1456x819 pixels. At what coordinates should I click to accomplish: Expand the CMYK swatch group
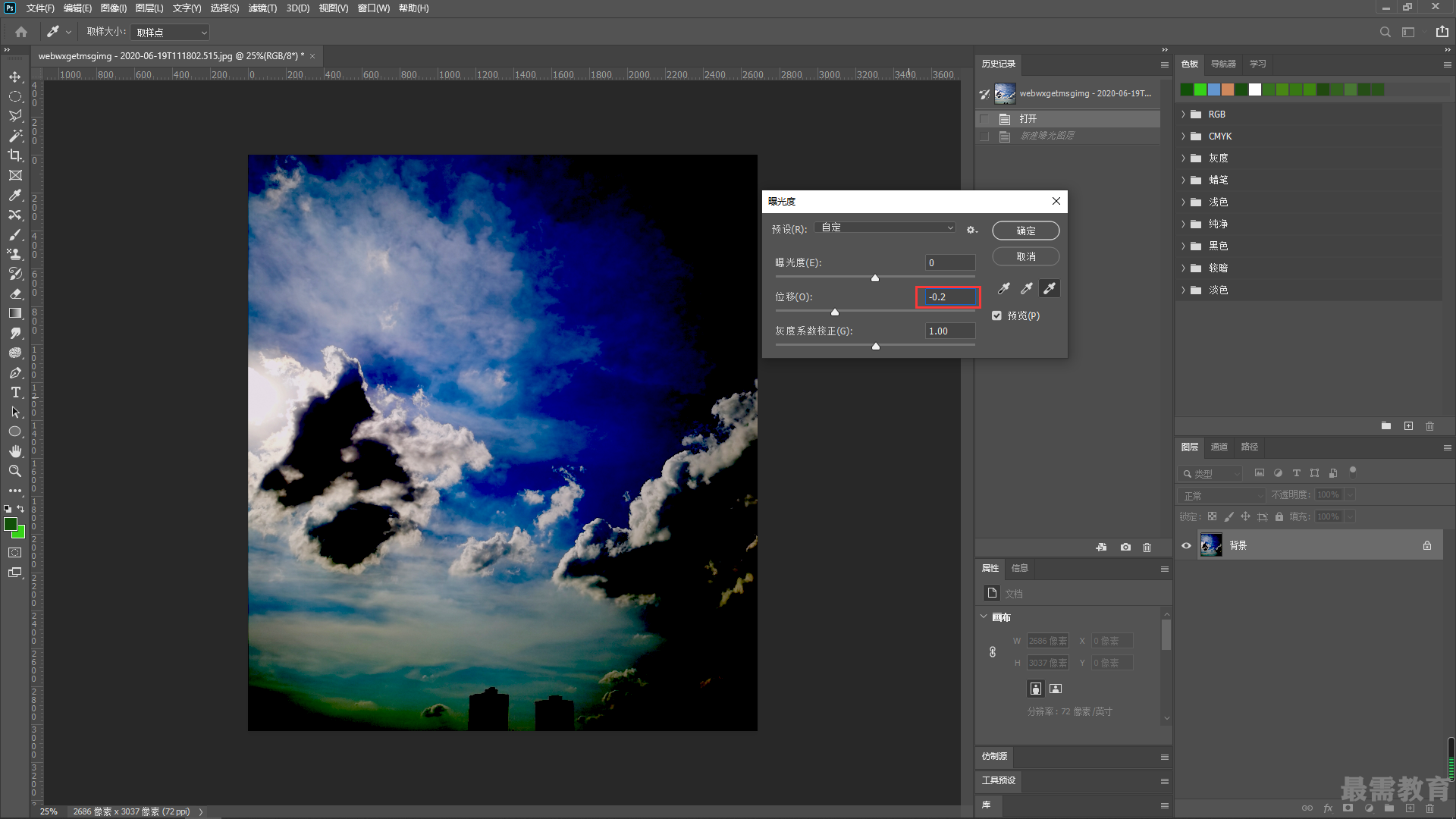1183,136
